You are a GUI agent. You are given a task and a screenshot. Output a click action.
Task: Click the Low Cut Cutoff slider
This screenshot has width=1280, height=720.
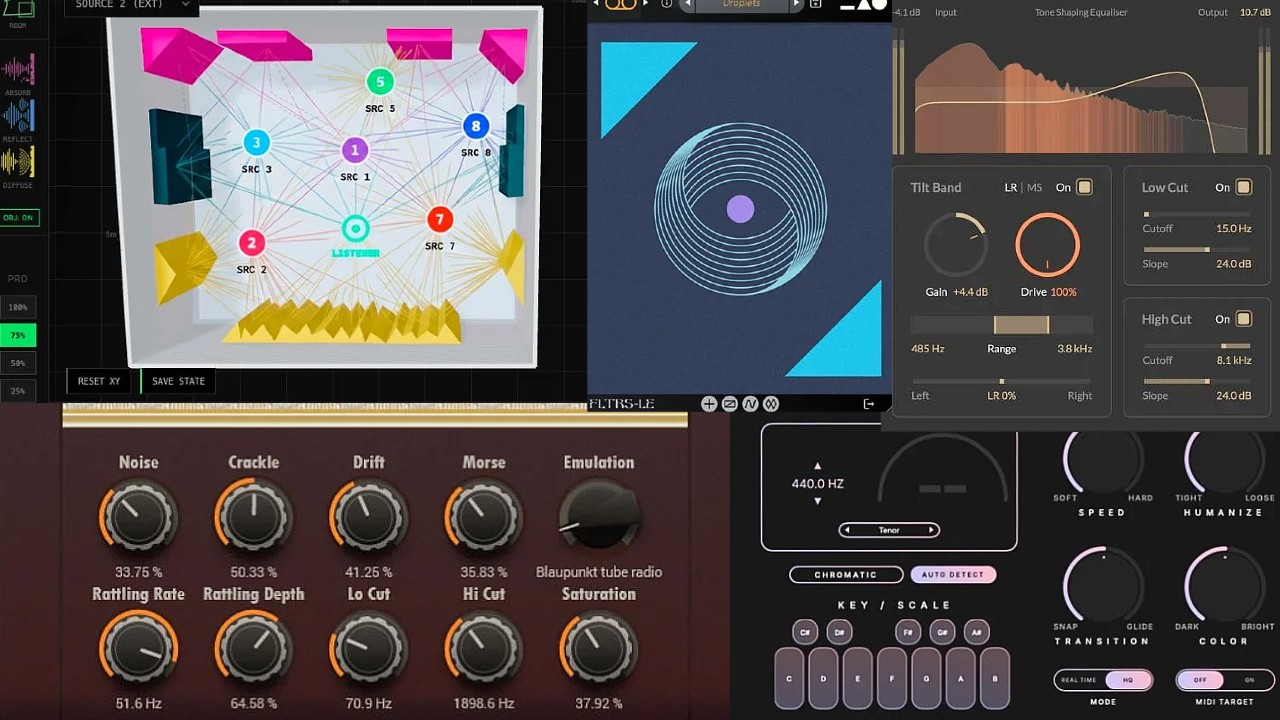click(x=1197, y=214)
